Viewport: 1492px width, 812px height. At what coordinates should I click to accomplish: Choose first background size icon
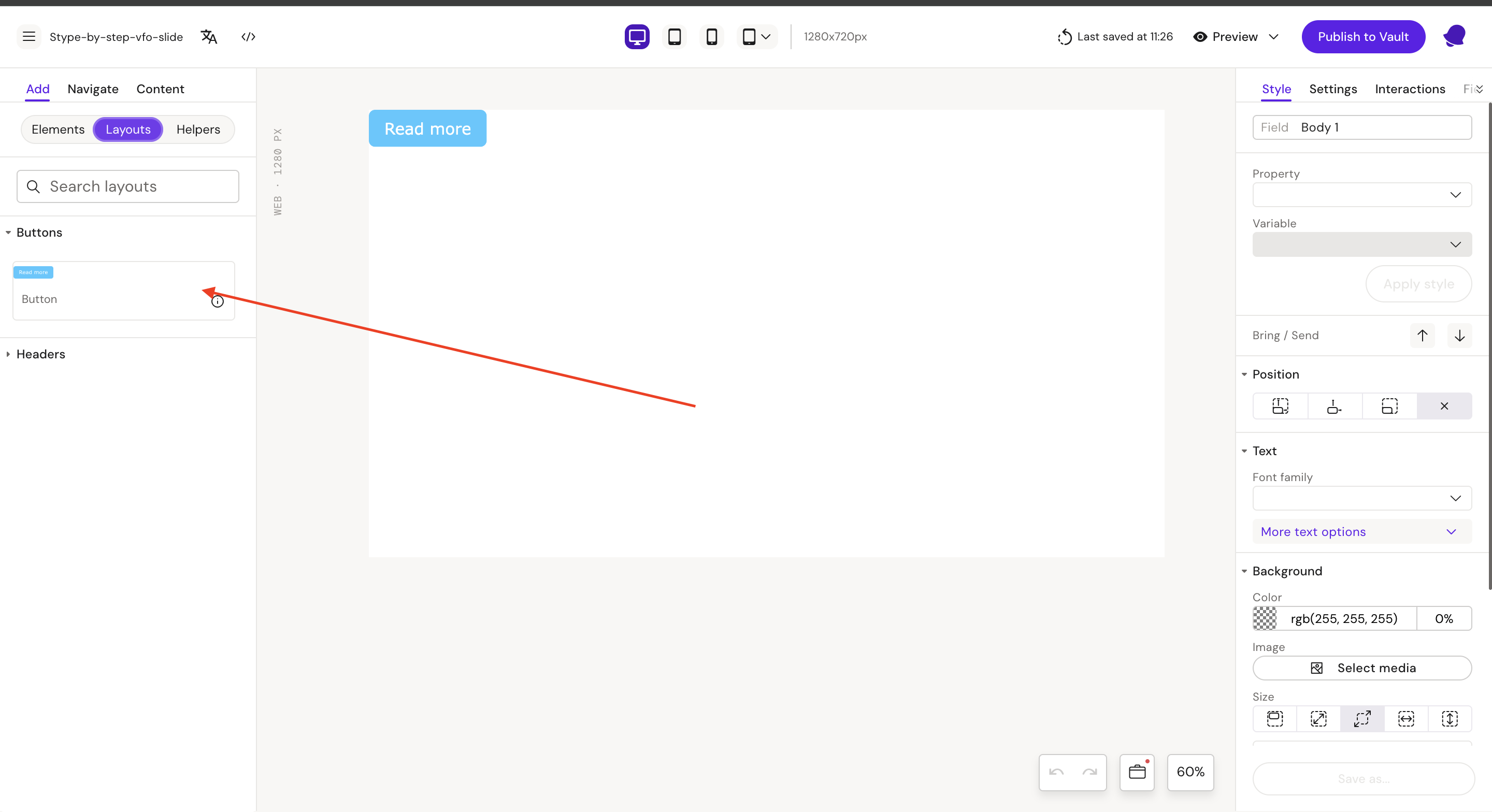[1275, 719]
